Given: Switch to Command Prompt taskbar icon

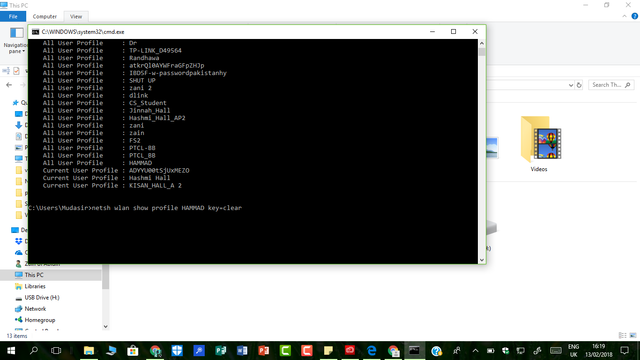Looking at the screenshot, I should click(414, 351).
